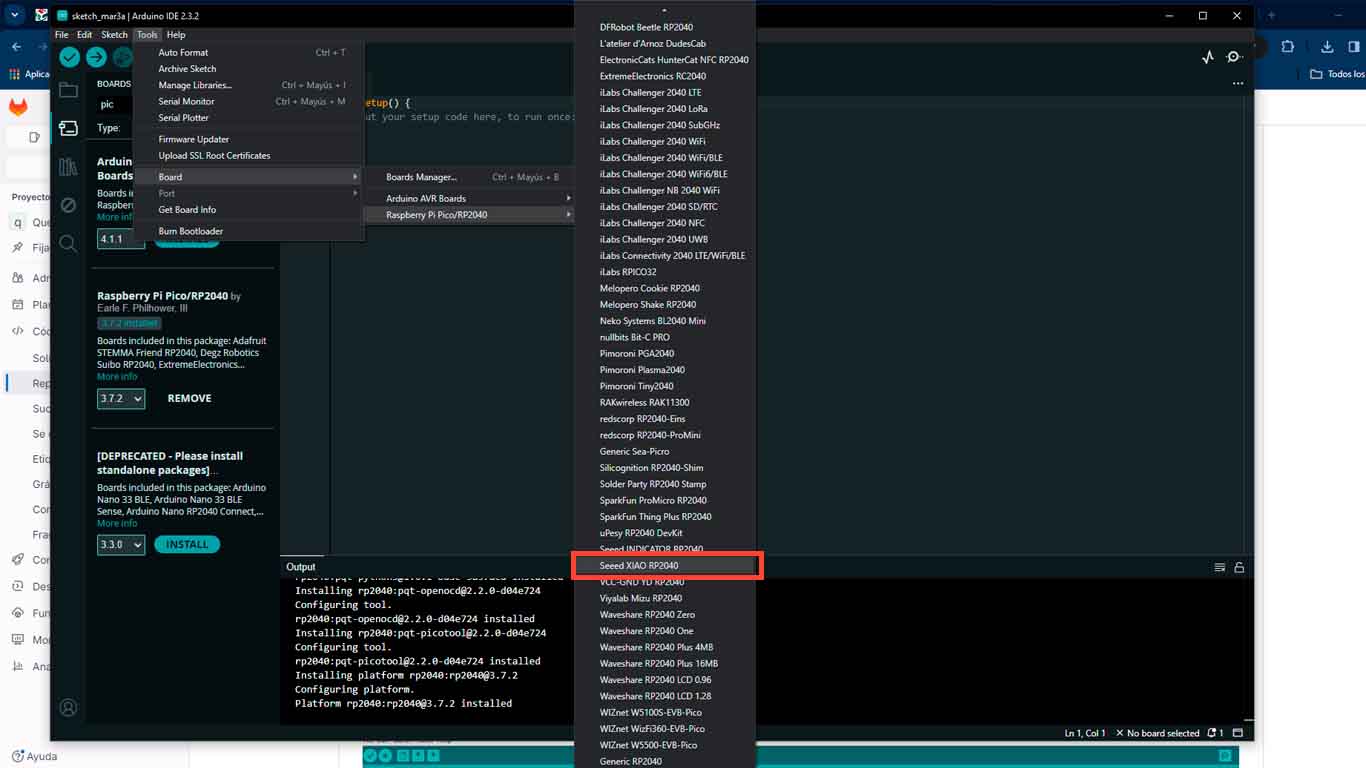
Task: Click the browser extensions puzzle icon
Action: [1287, 47]
